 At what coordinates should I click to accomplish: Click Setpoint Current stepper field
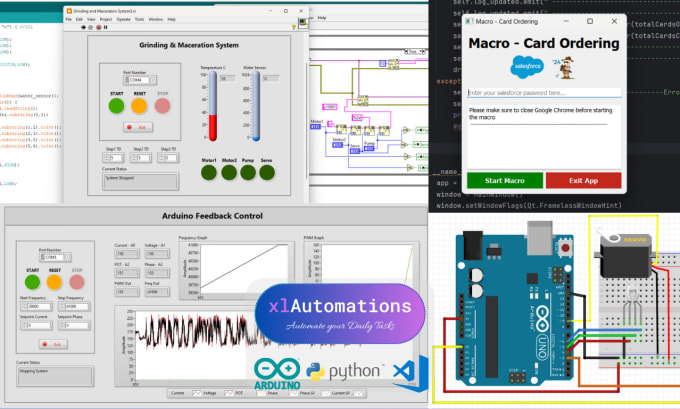coord(36,325)
